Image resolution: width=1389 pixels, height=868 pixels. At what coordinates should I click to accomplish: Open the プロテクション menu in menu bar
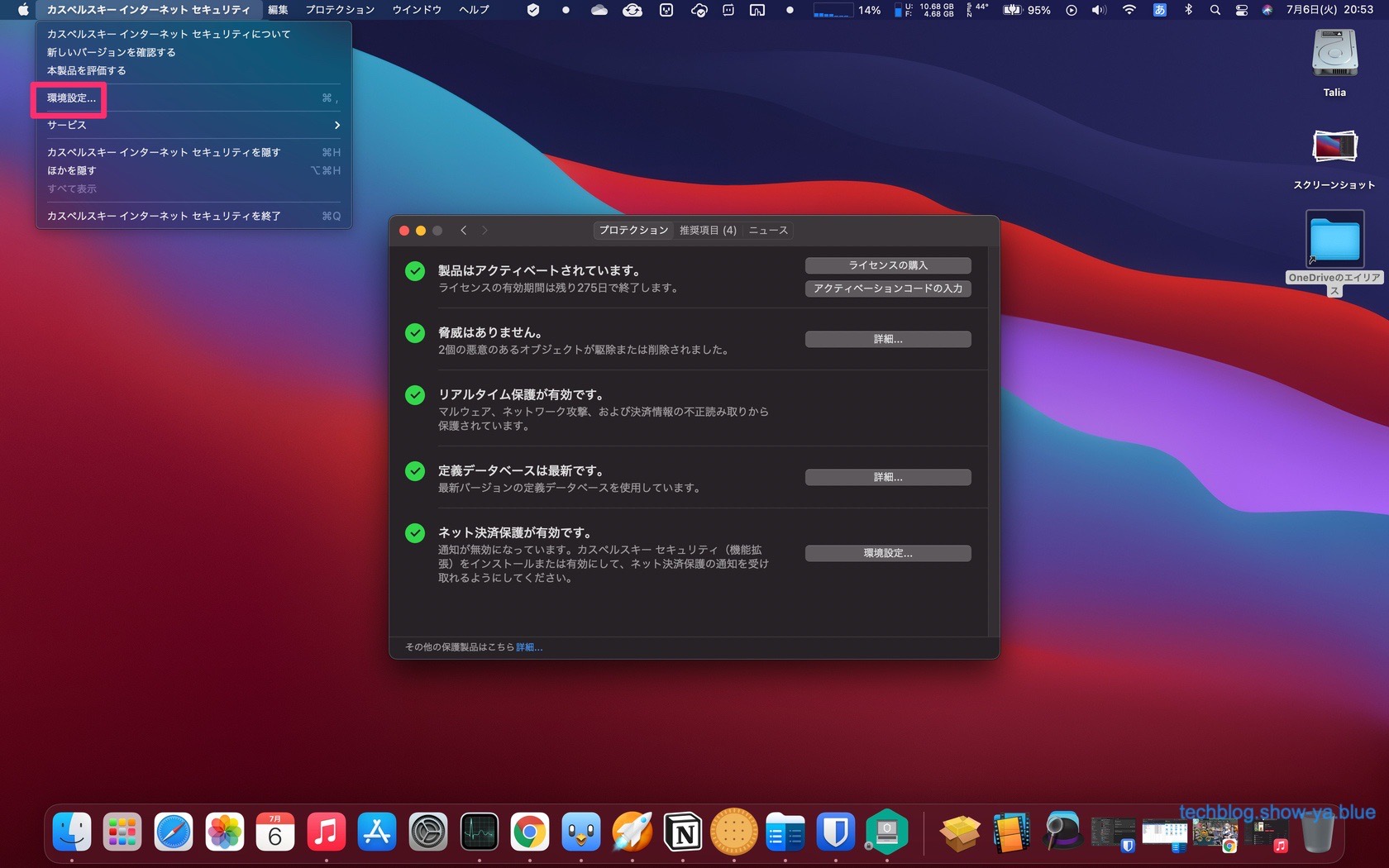340,10
